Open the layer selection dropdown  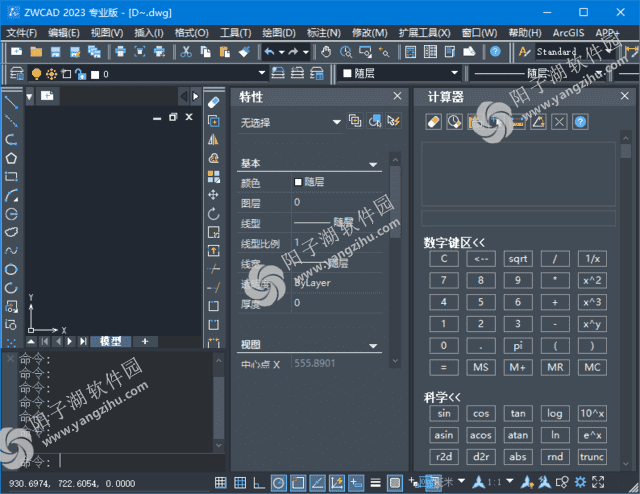click(262, 73)
